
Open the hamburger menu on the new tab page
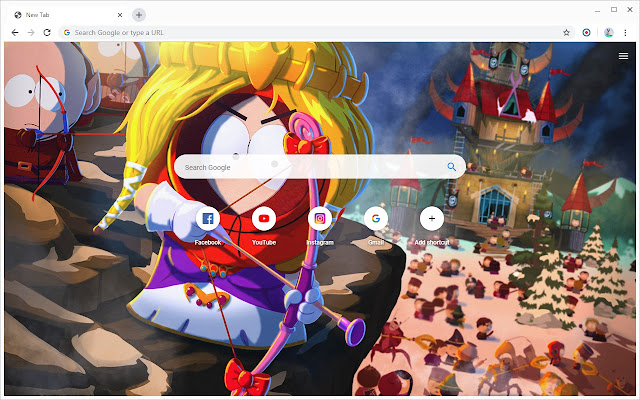[x=623, y=56]
